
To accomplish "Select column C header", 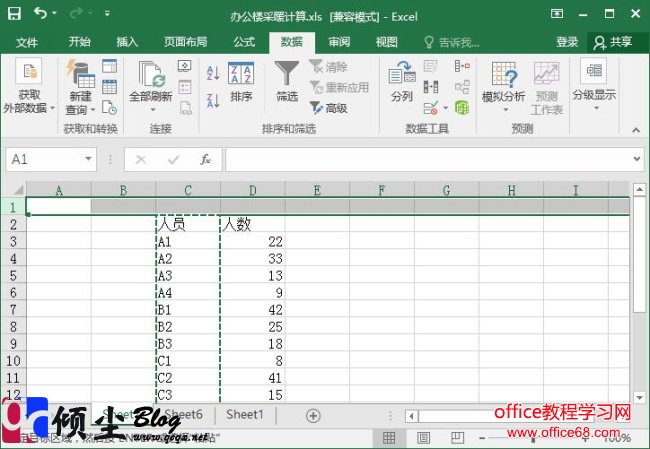I will (188, 190).
